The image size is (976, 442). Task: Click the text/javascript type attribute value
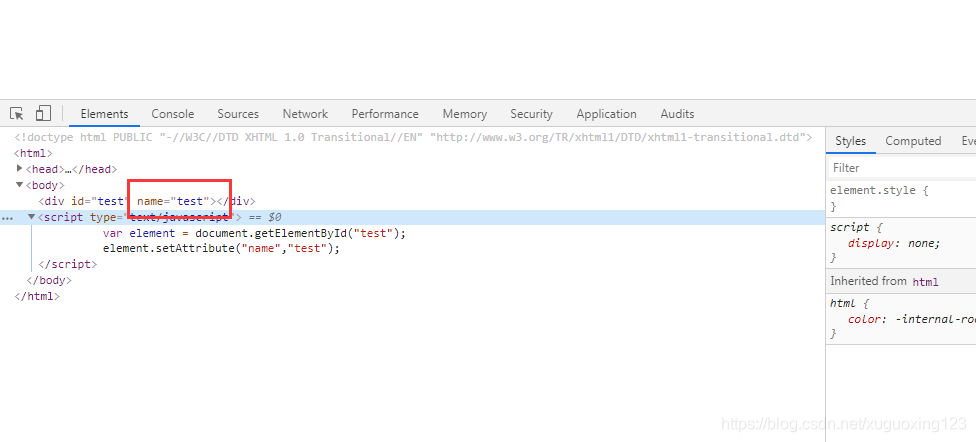(x=179, y=217)
